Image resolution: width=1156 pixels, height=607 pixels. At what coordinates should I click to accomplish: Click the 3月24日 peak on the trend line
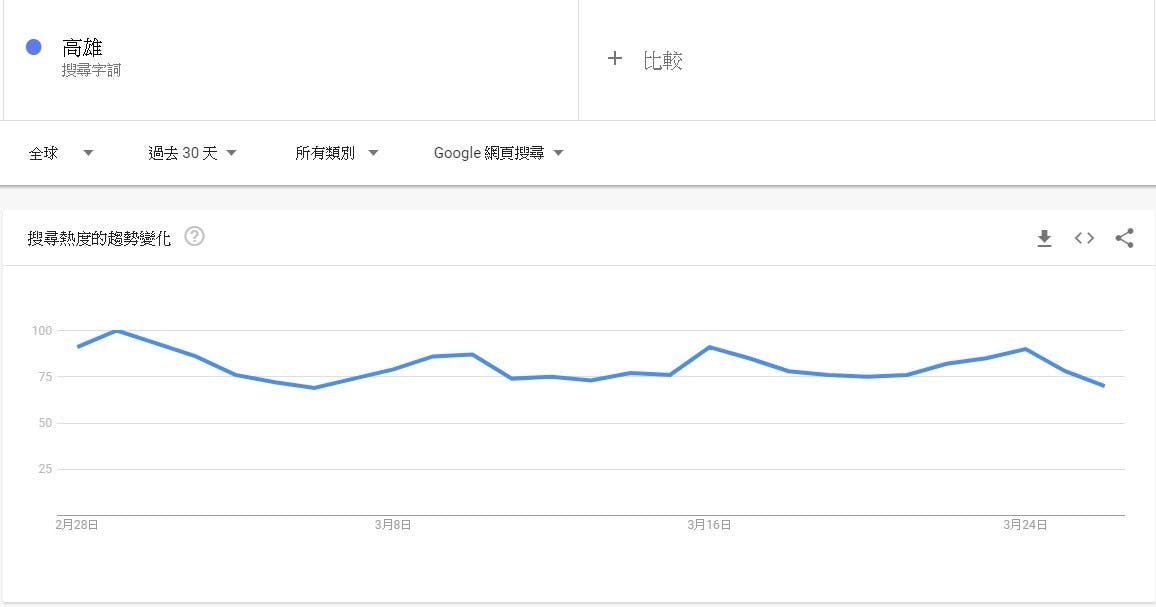coord(1026,349)
